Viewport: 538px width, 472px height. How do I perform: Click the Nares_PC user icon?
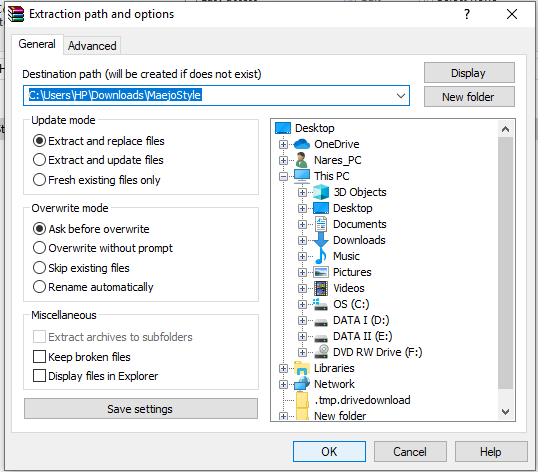point(302,160)
